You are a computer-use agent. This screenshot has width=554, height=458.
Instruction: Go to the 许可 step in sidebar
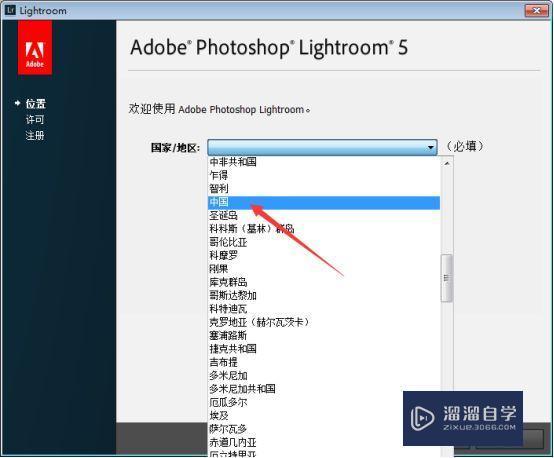point(35,120)
